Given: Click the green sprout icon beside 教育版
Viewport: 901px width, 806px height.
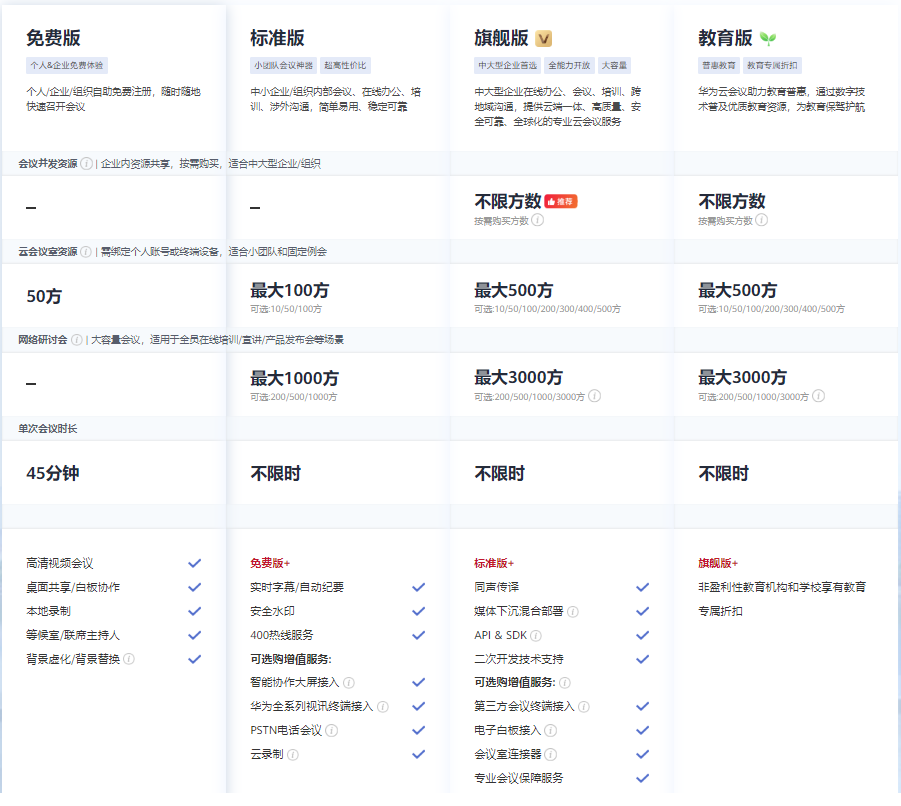Looking at the screenshot, I should point(768,38).
